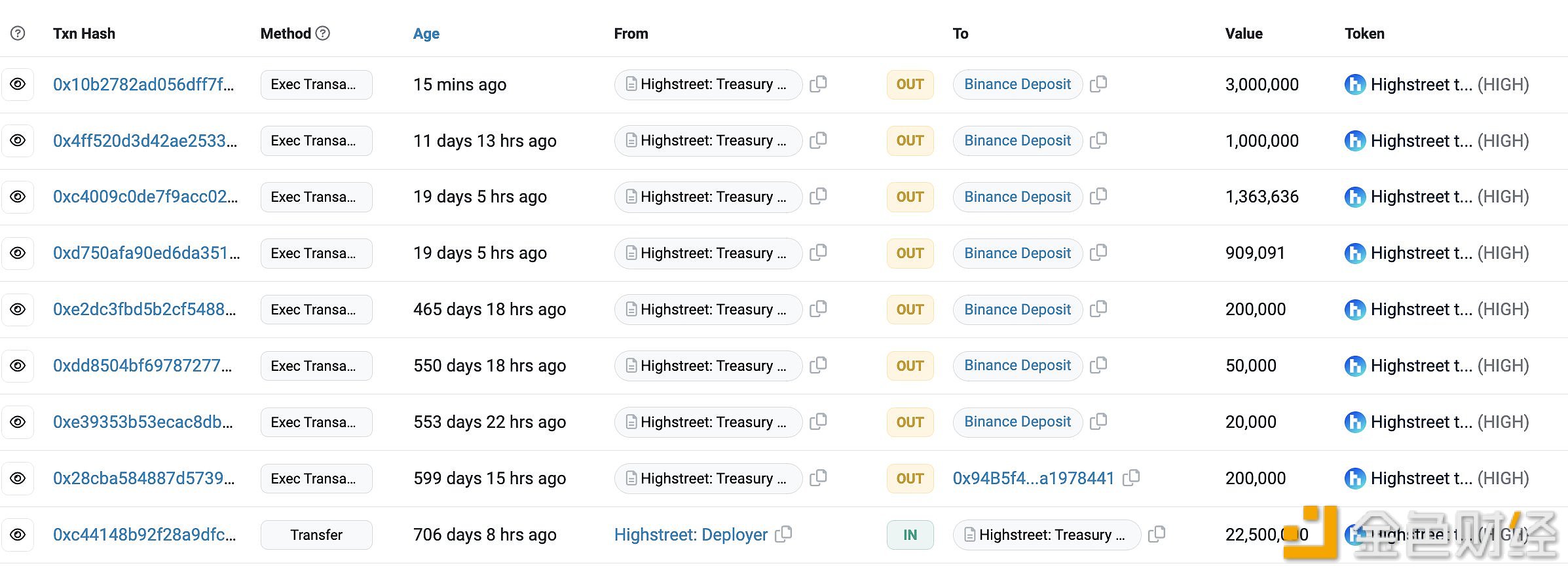Toggle the eye preview for transaction 0xc44148b92f28a9dfc
Image resolution: width=1568 pixels, height=570 pixels.
point(18,535)
